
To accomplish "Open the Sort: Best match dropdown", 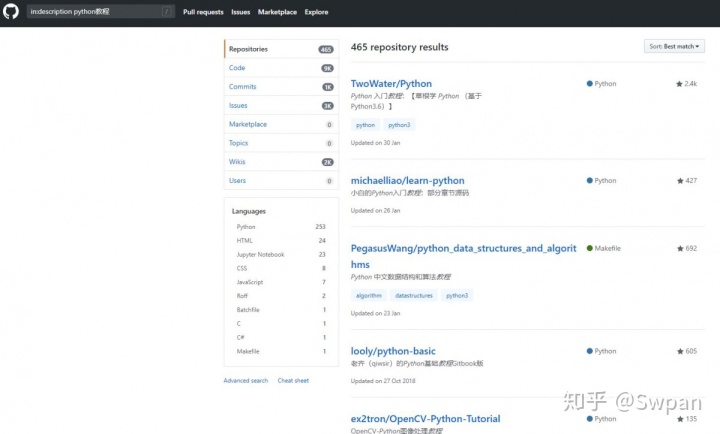I will (x=674, y=46).
